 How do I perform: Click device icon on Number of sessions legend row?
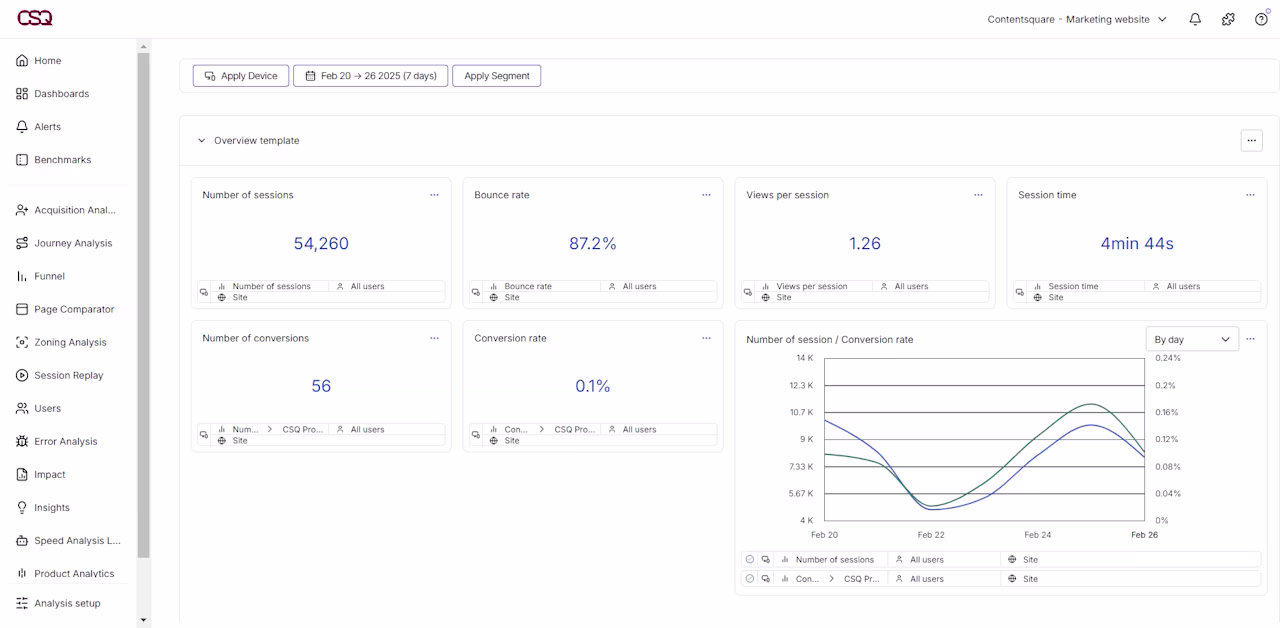point(765,560)
